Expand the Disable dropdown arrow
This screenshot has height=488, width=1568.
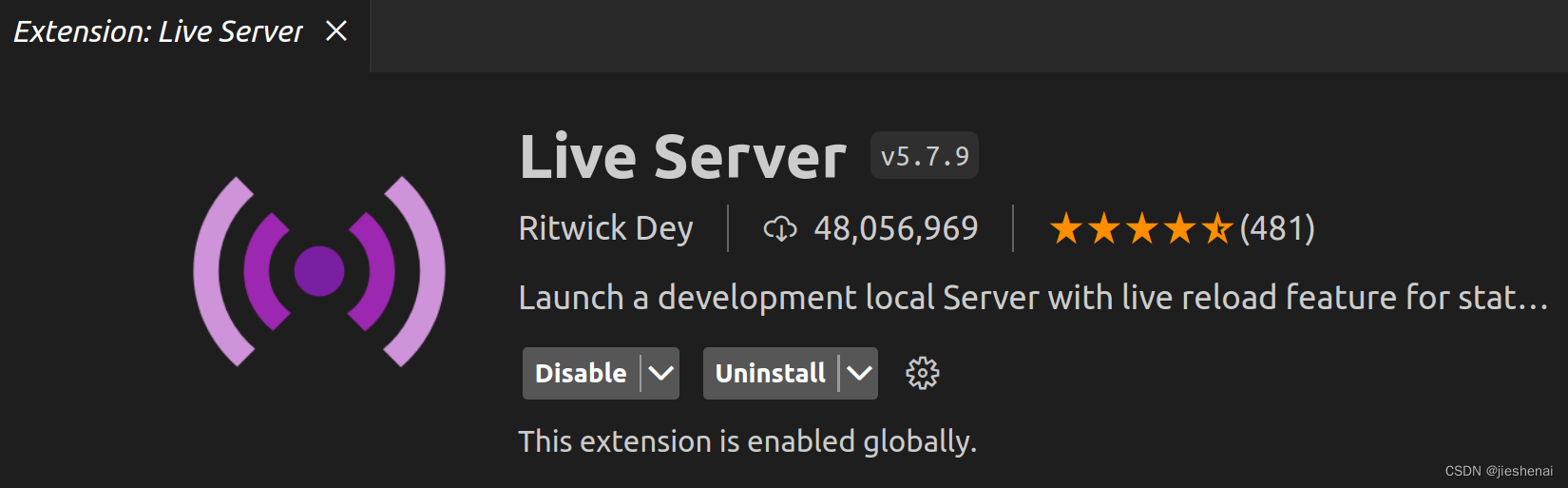tap(661, 373)
